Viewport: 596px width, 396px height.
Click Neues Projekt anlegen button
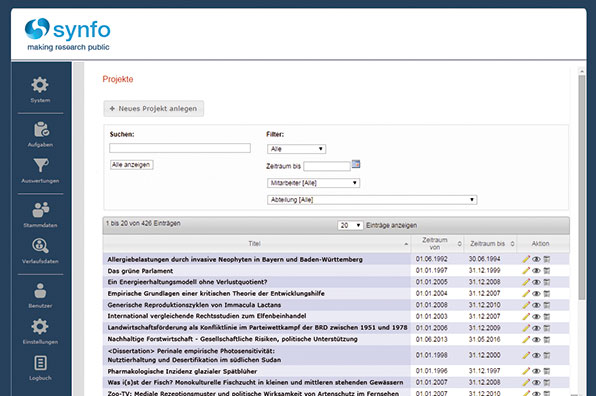click(154, 109)
